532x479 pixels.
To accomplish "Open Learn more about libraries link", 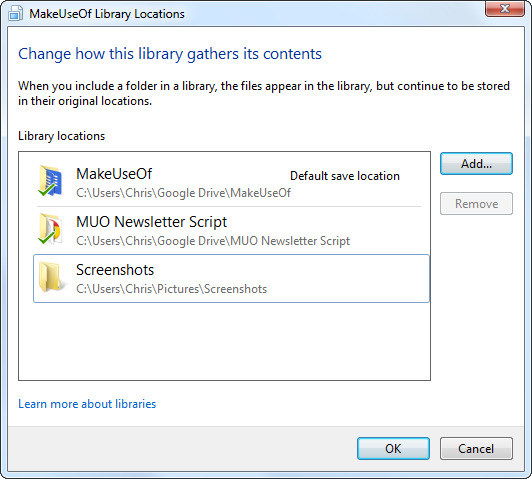I will [87, 404].
